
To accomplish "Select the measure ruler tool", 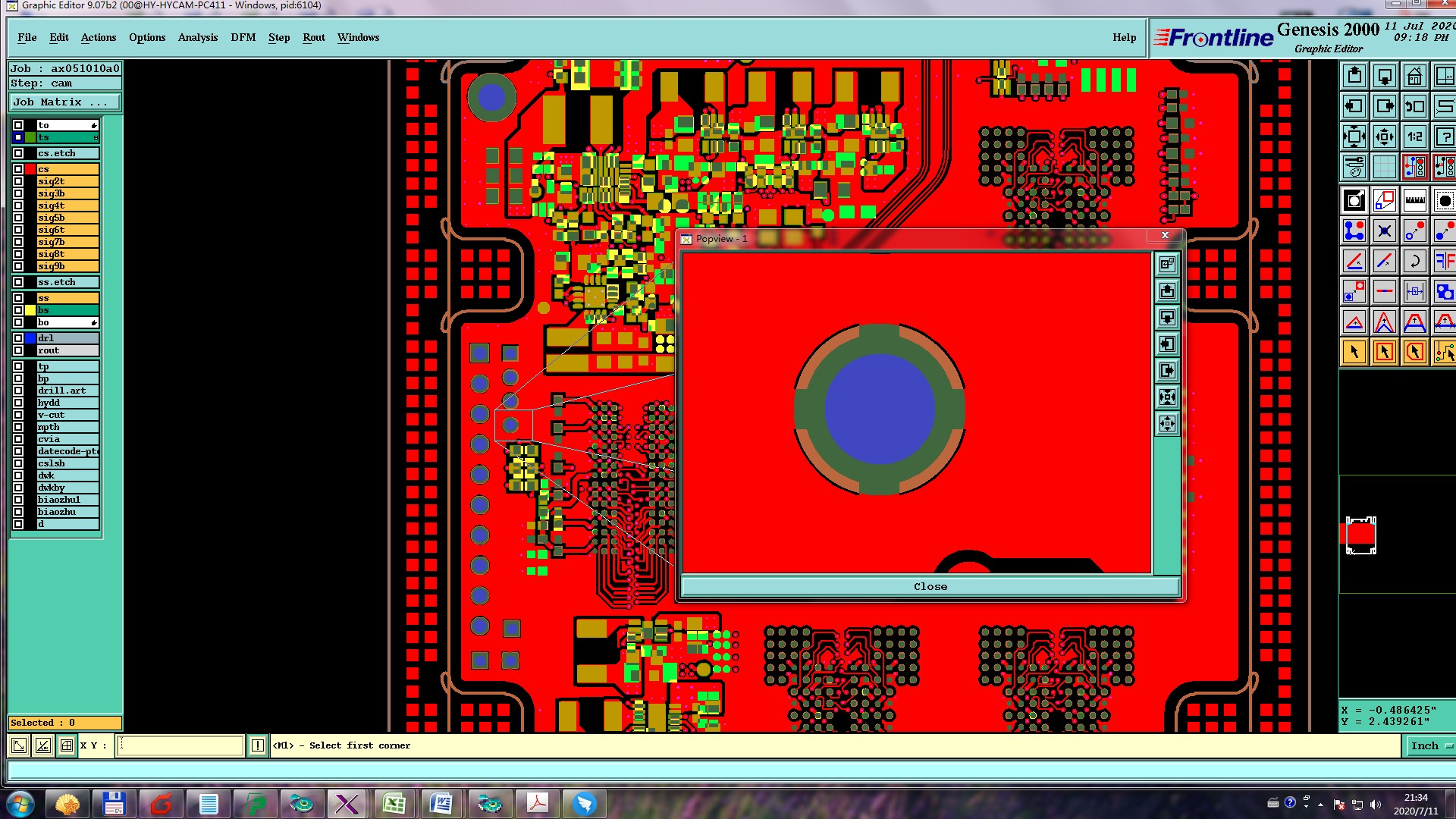I will [x=1414, y=201].
